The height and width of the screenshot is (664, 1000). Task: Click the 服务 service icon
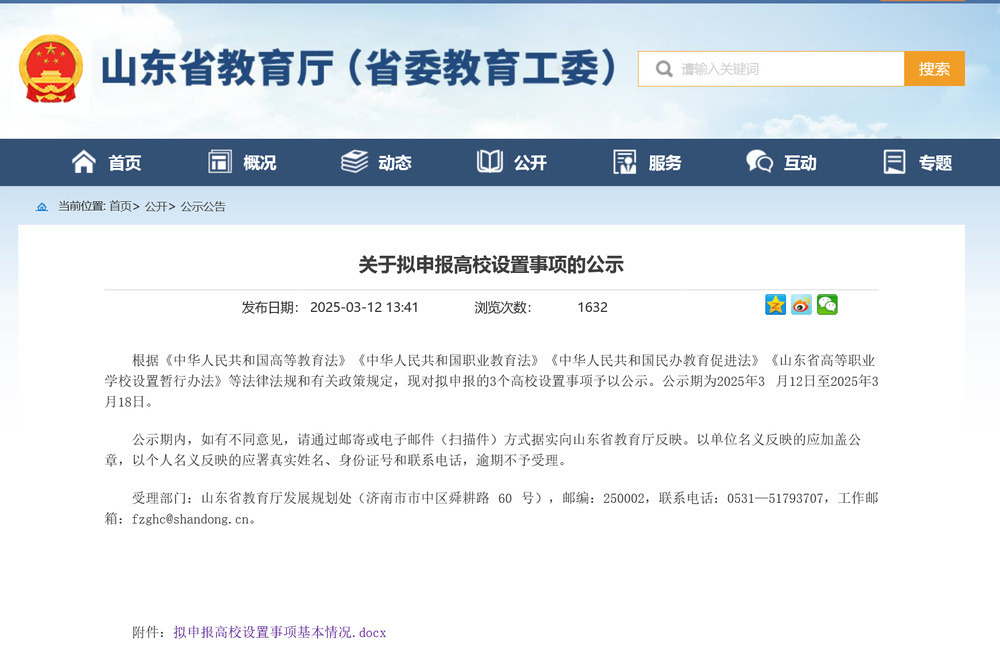[624, 162]
